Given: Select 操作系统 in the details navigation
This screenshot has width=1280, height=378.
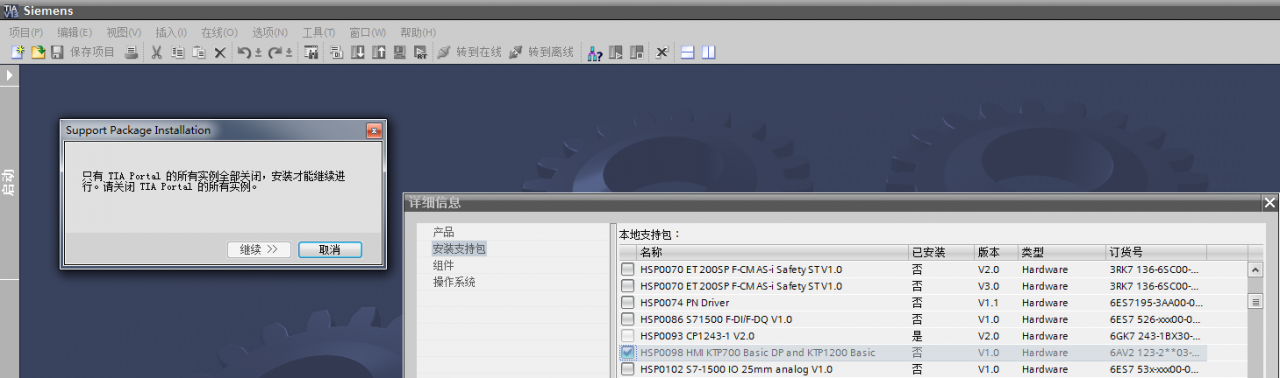Looking at the screenshot, I should pyautogui.click(x=454, y=282).
